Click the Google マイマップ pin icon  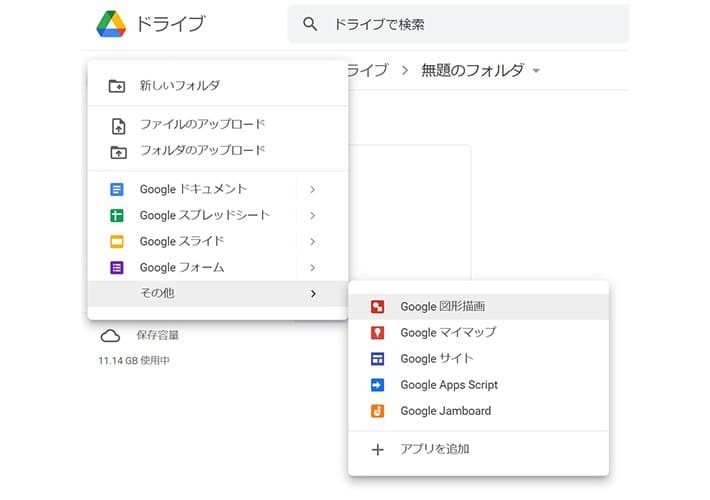pos(377,333)
